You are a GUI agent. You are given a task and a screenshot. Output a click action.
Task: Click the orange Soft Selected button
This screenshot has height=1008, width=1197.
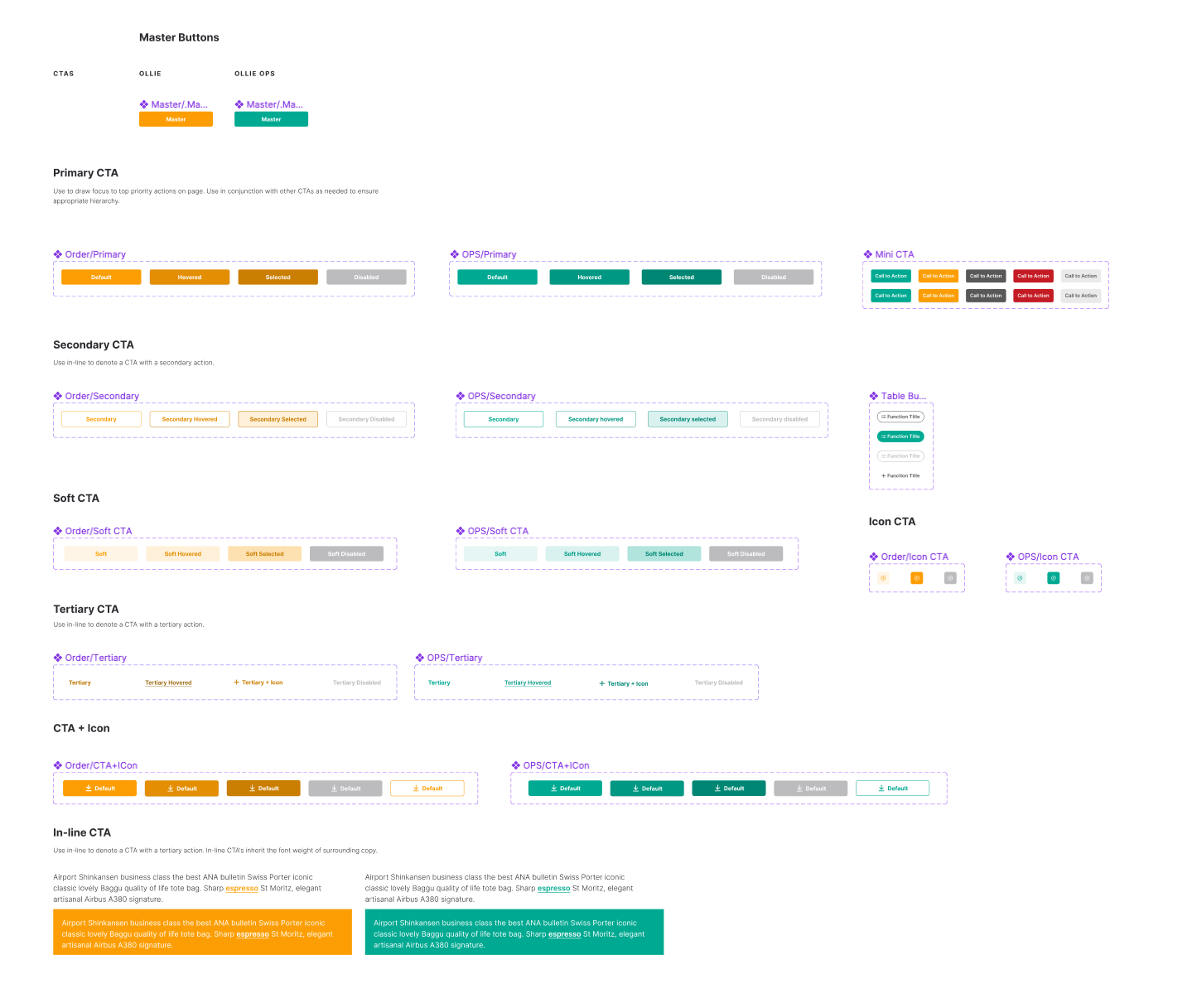pyautogui.click(x=265, y=554)
